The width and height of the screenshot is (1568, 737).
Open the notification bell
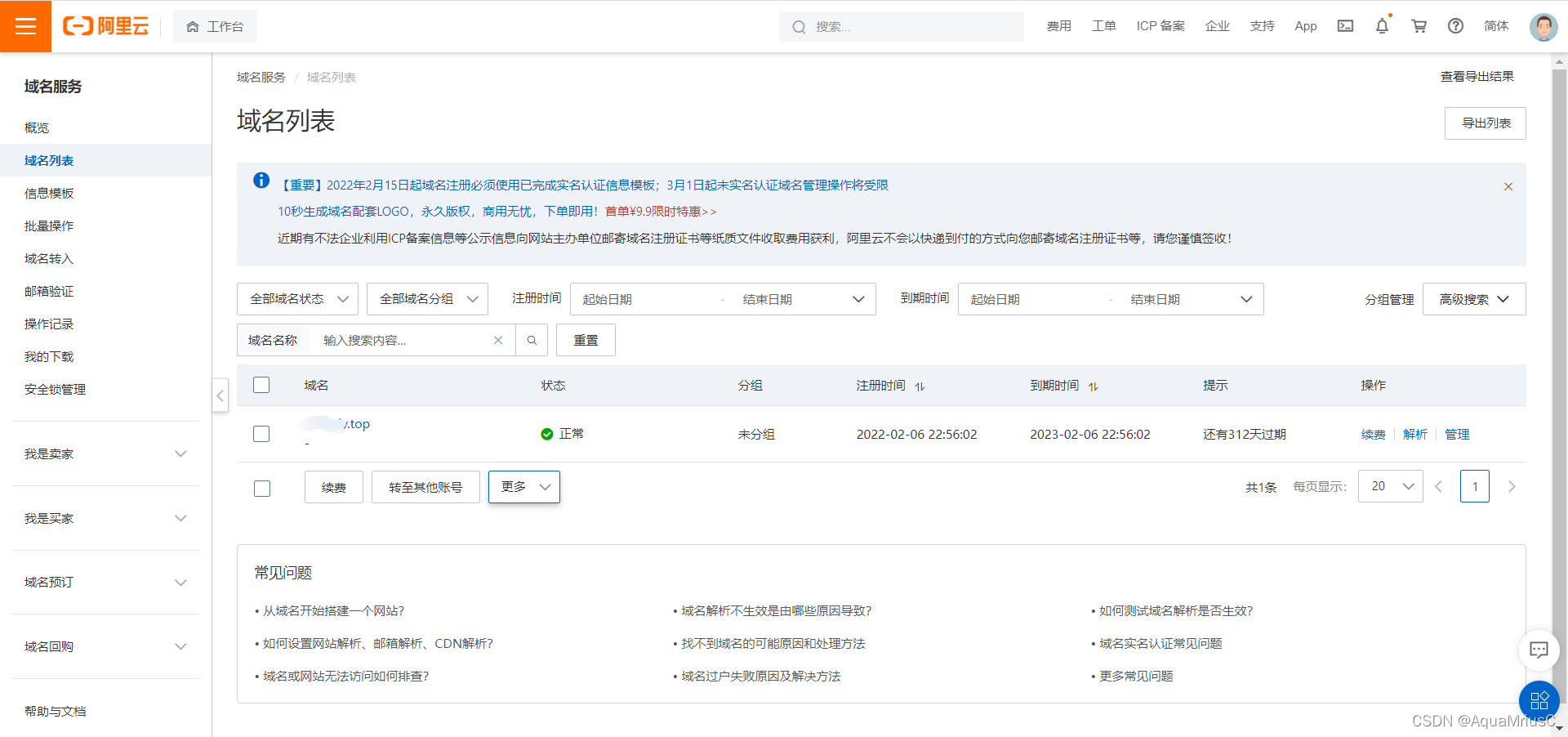click(x=1382, y=26)
